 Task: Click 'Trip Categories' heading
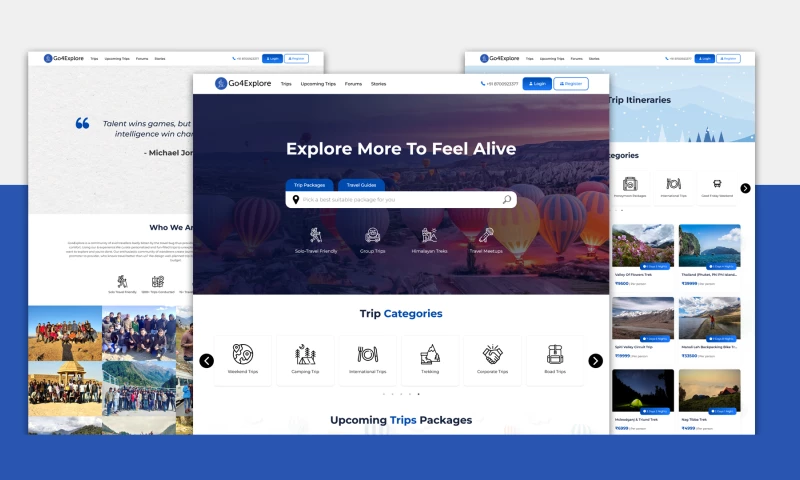401,313
